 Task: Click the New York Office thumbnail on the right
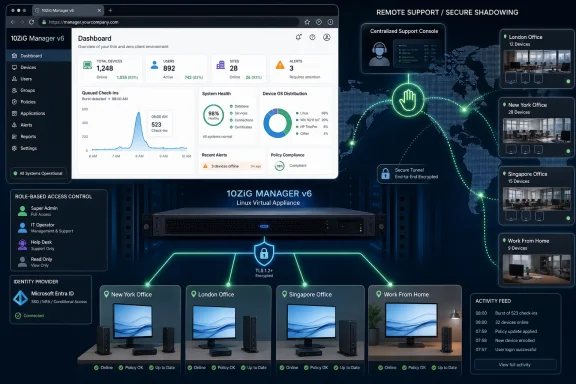pyautogui.click(x=537, y=130)
